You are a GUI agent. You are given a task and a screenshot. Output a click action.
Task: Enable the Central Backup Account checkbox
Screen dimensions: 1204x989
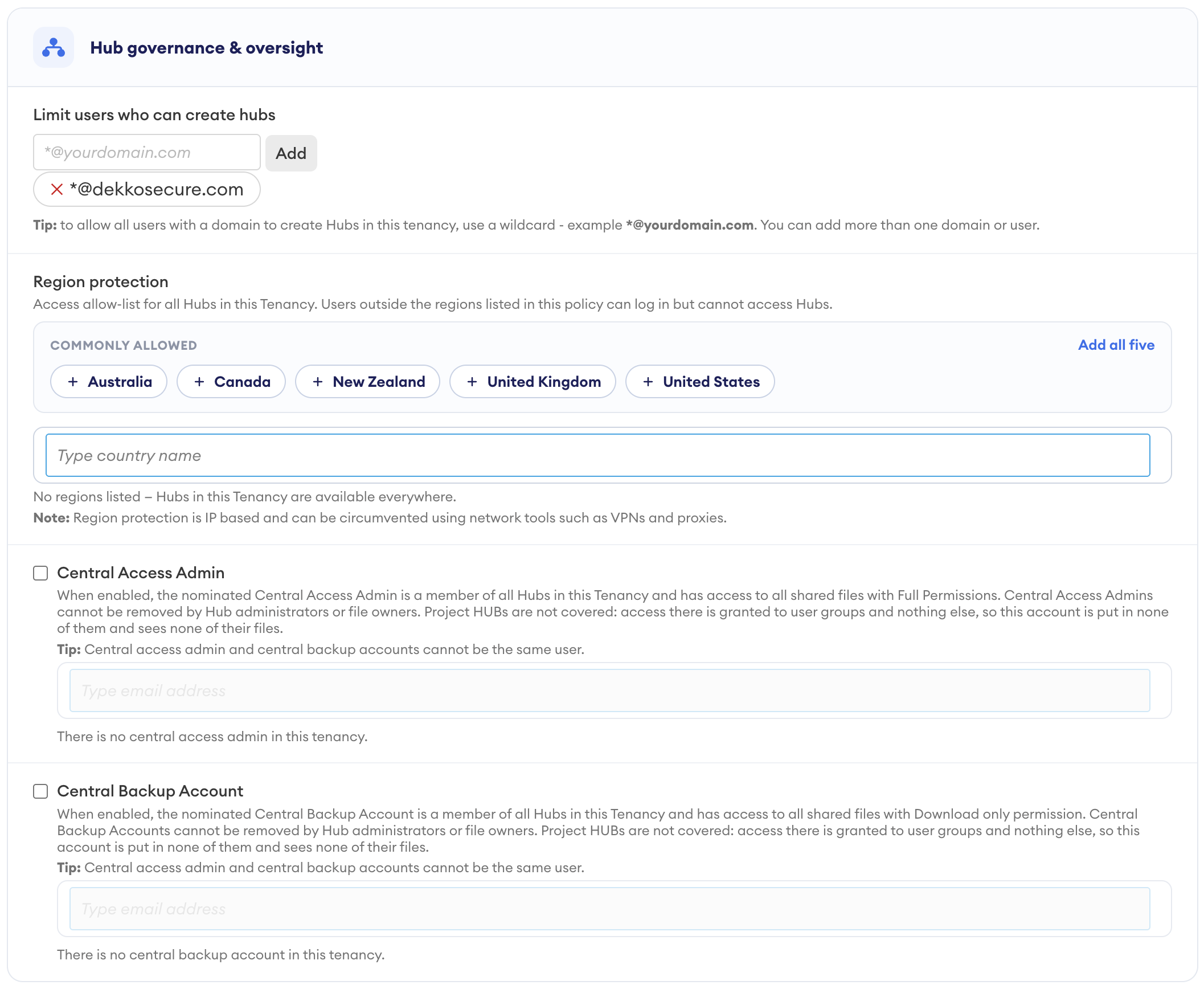coord(40,791)
